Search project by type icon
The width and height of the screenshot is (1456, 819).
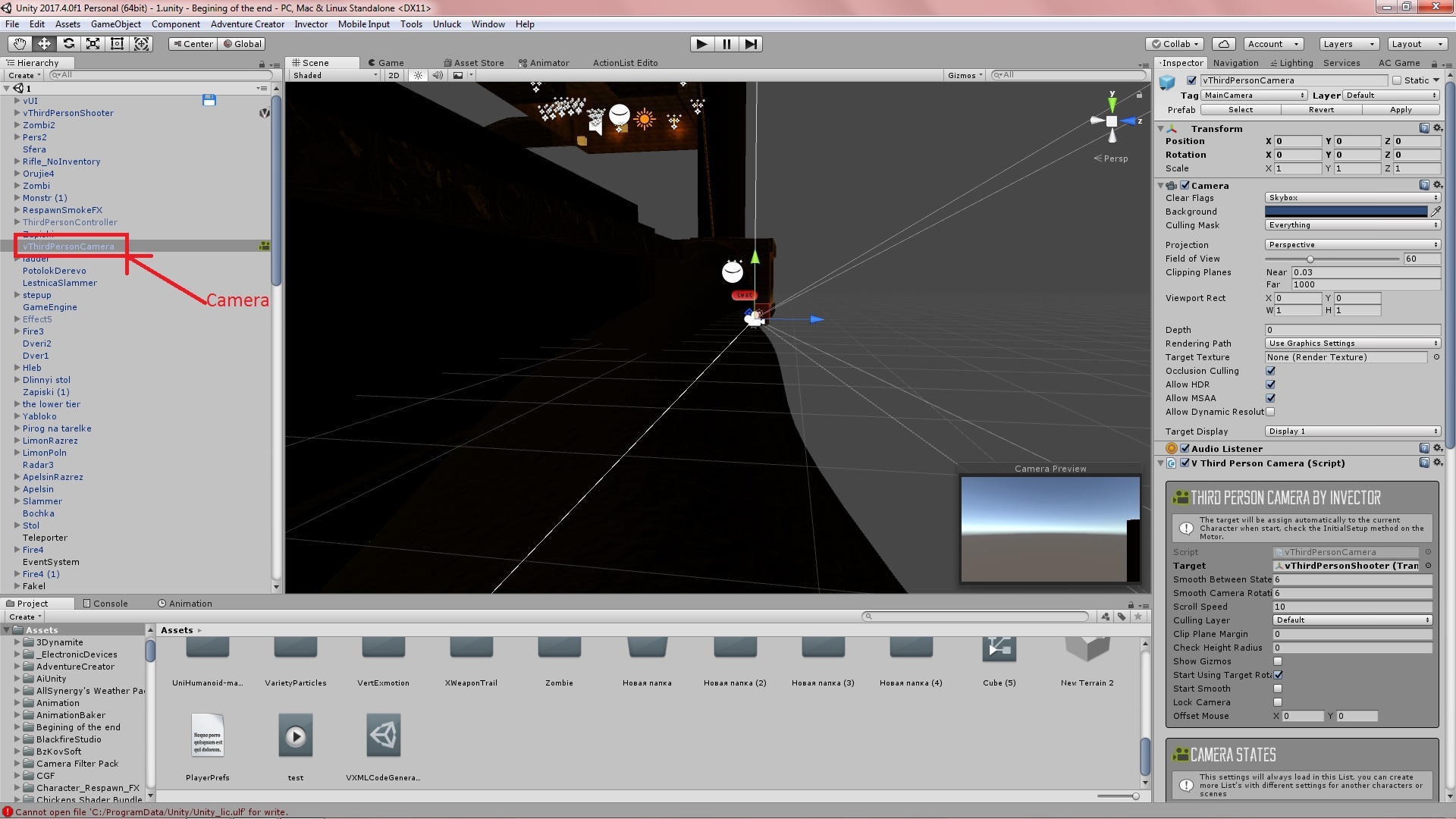tap(1106, 617)
